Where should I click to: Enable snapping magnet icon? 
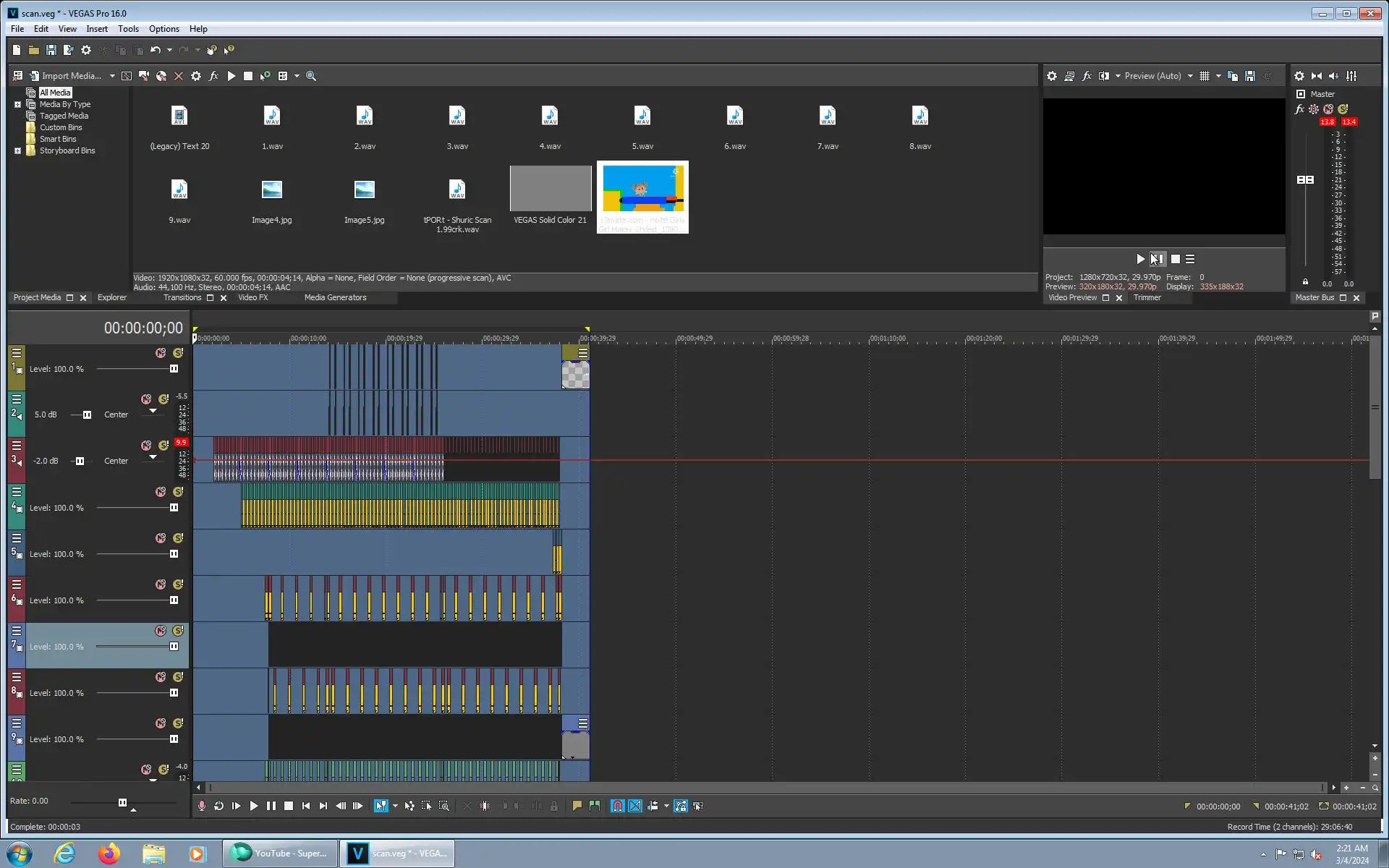[617, 806]
